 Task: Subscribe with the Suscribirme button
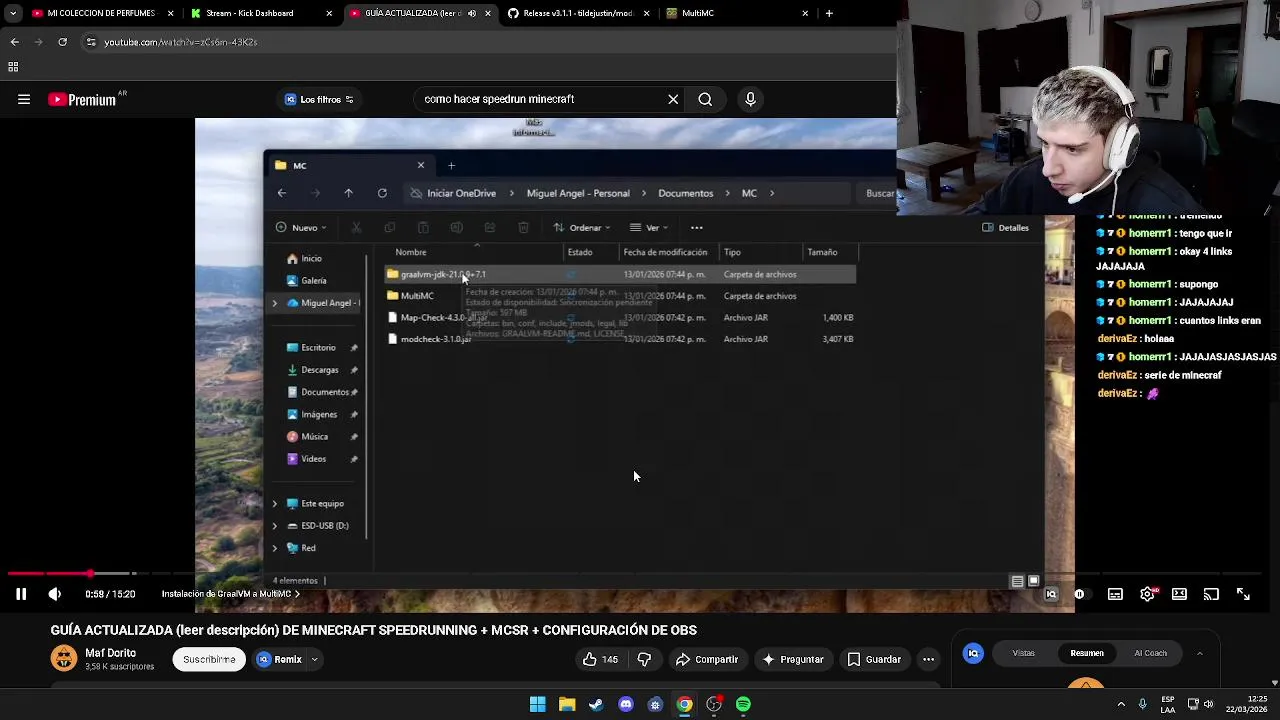click(x=209, y=659)
